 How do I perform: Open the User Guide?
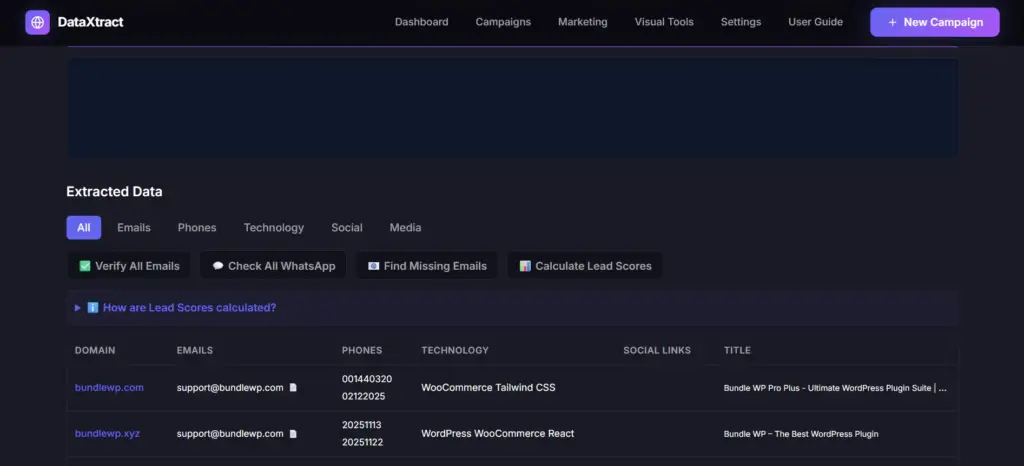815,22
